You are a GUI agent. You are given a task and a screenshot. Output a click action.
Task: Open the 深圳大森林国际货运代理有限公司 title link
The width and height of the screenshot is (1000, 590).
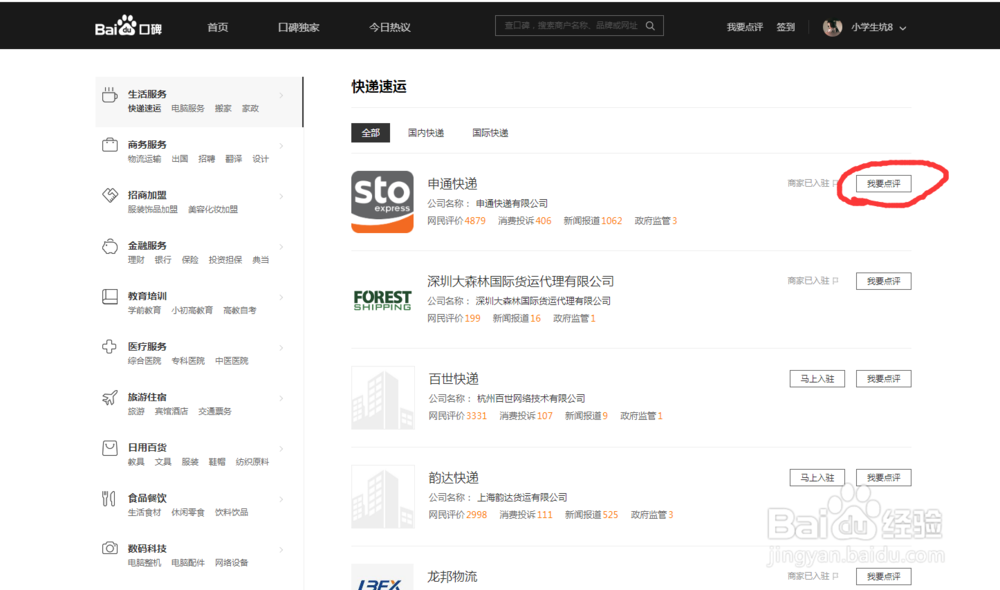[520, 281]
